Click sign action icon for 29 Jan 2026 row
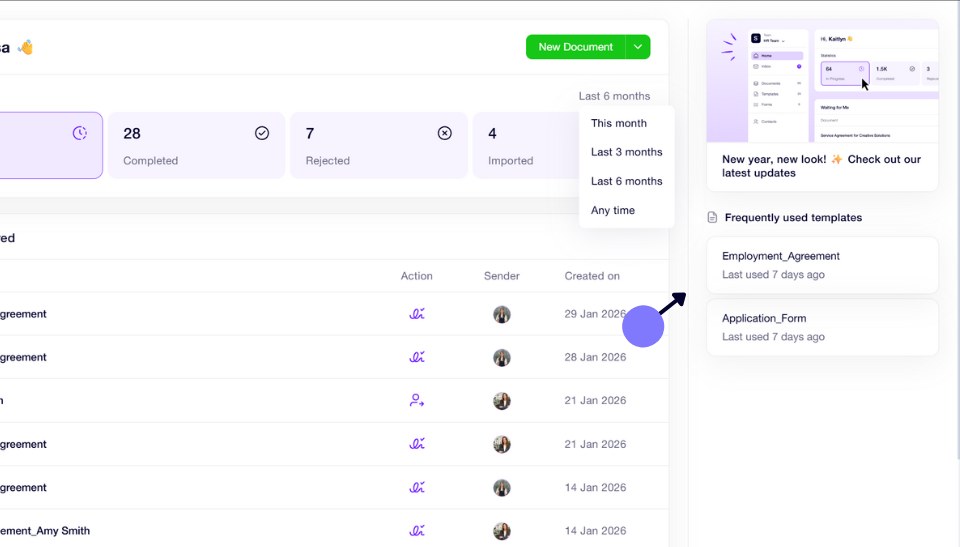The width and height of the screenshot is (960, 547). click(417, 314)
